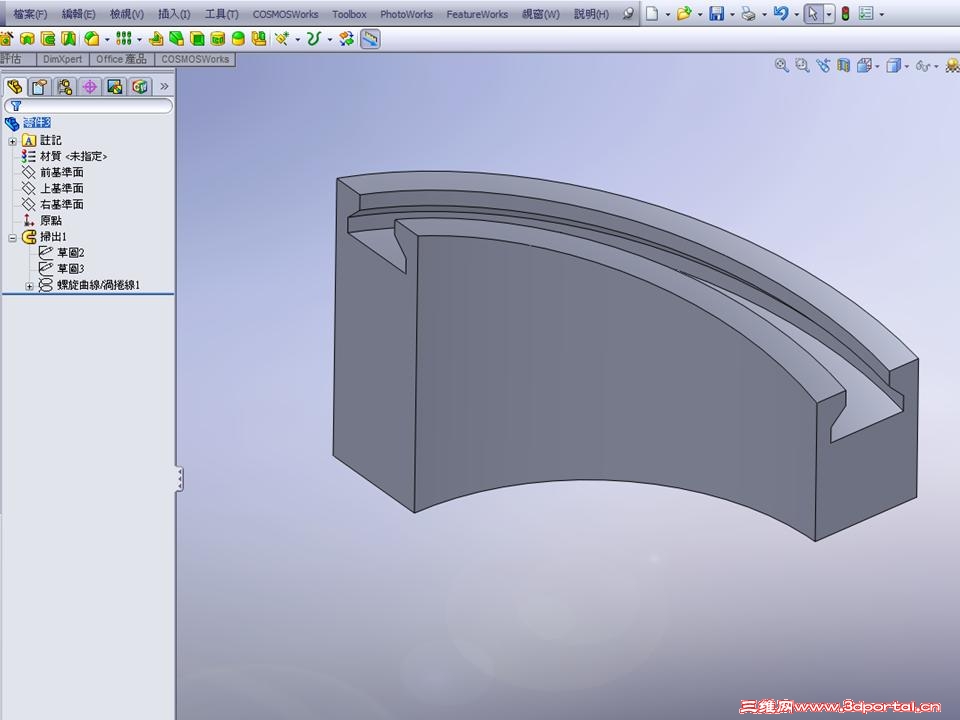Screen dimensions: 960x720
Task: Click the New document icon
Action: coord(652,13)
